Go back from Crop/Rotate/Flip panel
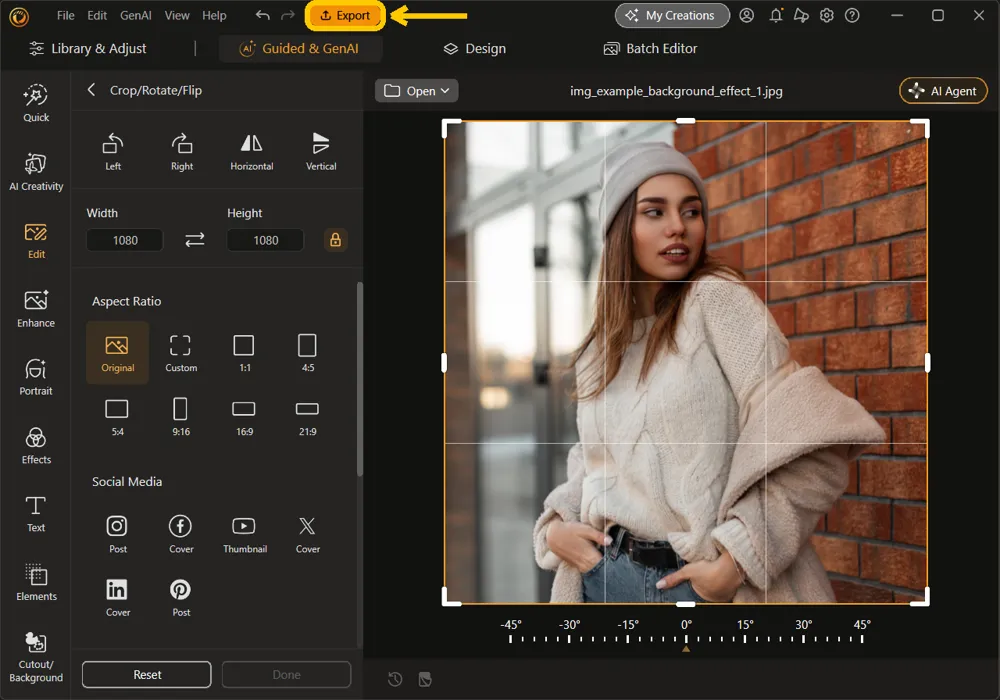The width and height of the screenshot is (1000, 700). coord(91,90)
